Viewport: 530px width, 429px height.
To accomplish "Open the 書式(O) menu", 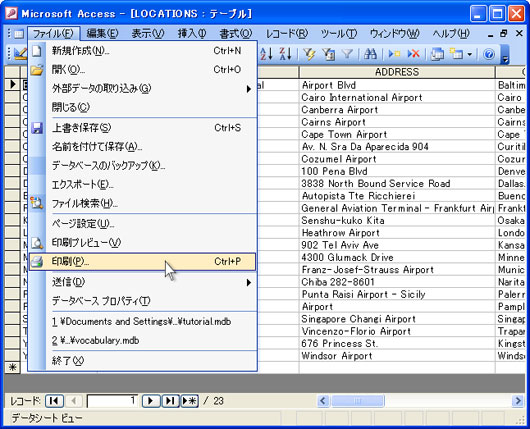I will pos(236,33).
